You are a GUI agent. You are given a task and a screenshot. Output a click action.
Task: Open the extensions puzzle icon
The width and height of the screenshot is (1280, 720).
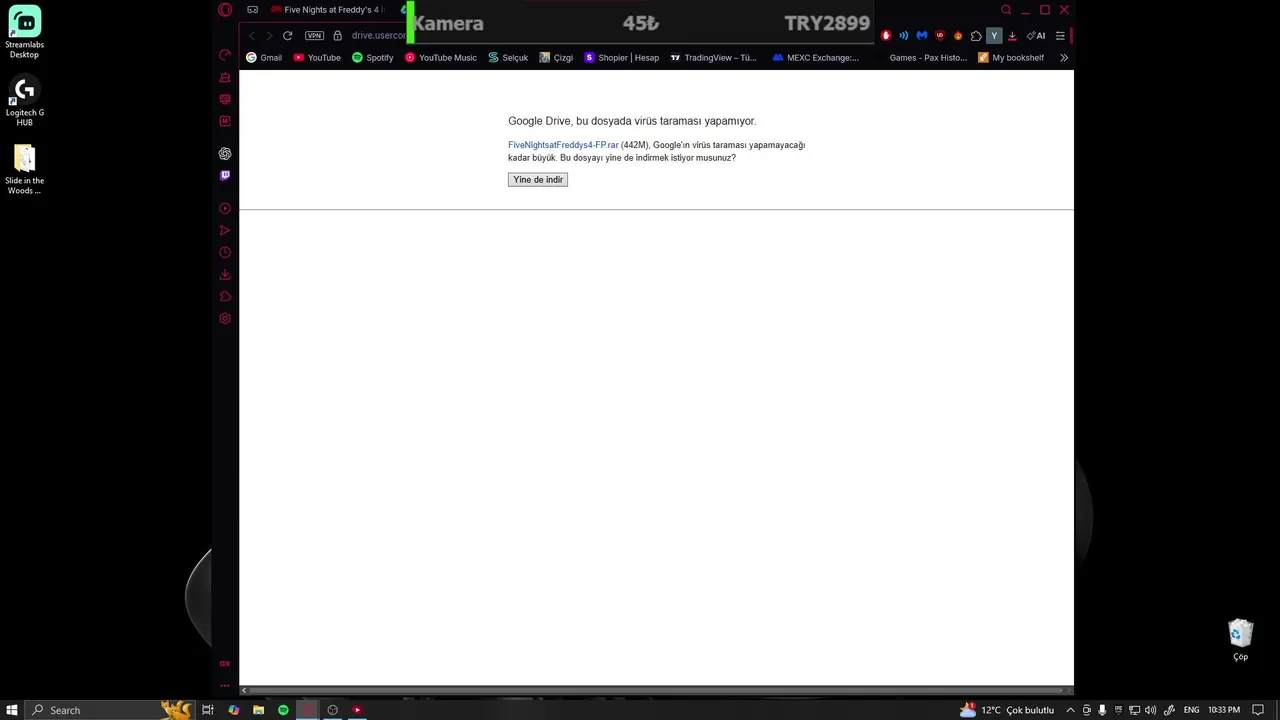pyautogui.click(x=976, y=36)
